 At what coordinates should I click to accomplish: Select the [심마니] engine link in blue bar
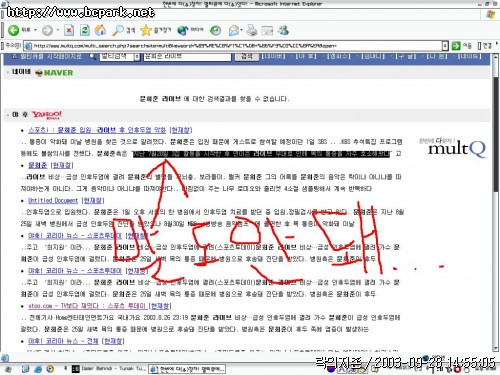tap(373, 56)
